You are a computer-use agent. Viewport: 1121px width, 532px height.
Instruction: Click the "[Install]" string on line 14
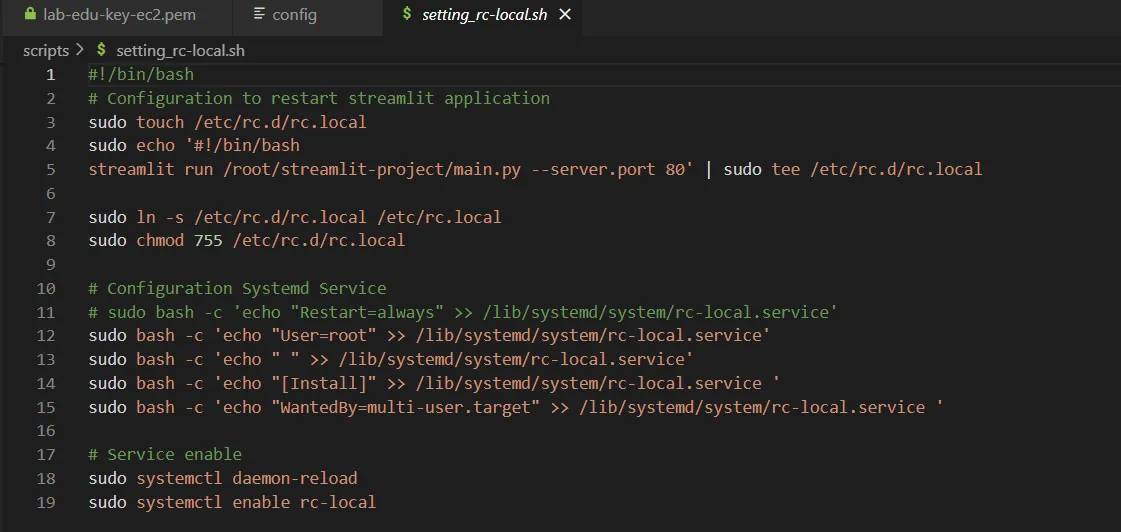324,384
